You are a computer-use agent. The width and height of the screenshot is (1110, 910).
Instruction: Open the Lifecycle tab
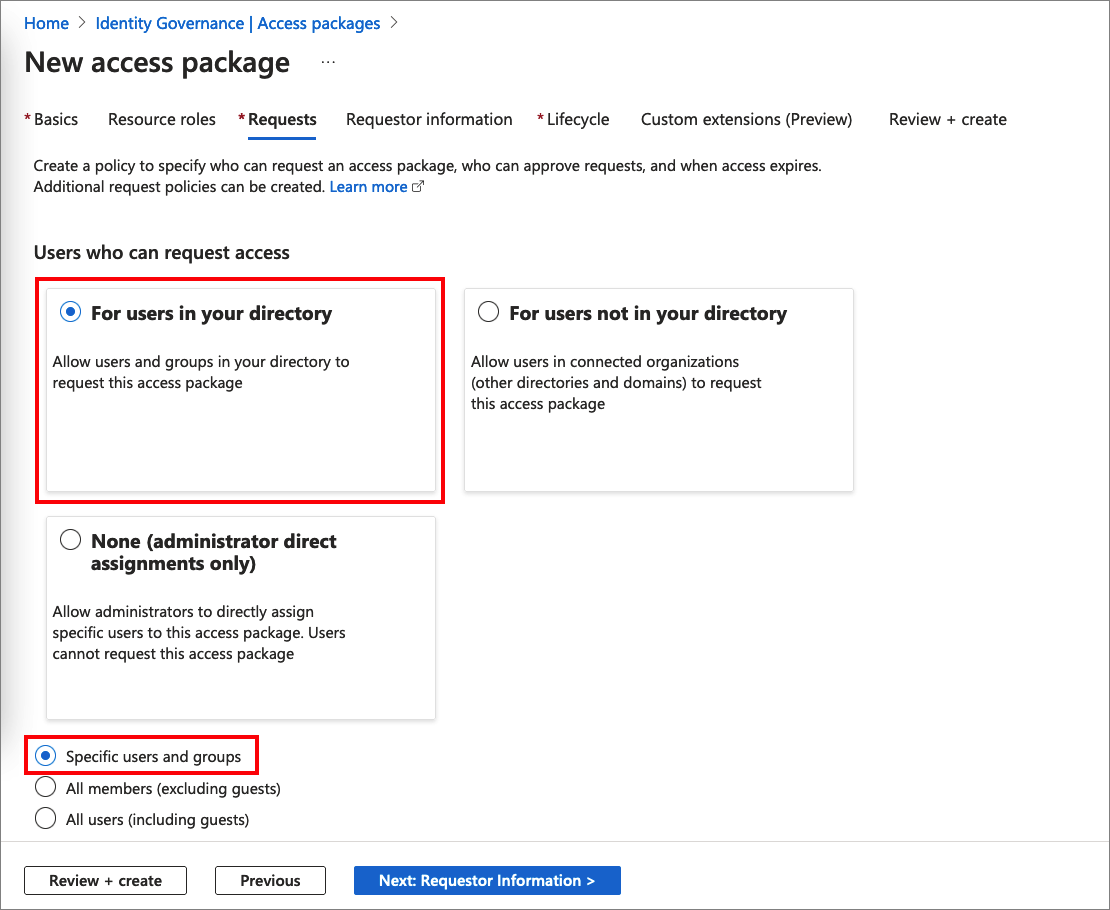[x=578, y=119]
